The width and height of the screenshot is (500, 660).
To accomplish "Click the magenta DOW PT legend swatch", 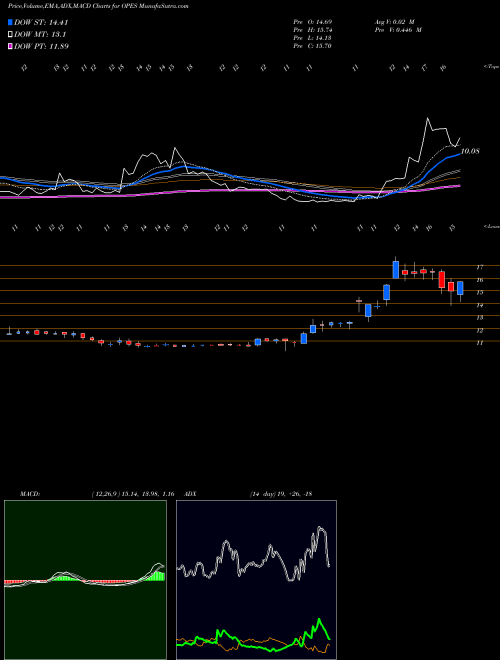I will [x=10, y=46].
